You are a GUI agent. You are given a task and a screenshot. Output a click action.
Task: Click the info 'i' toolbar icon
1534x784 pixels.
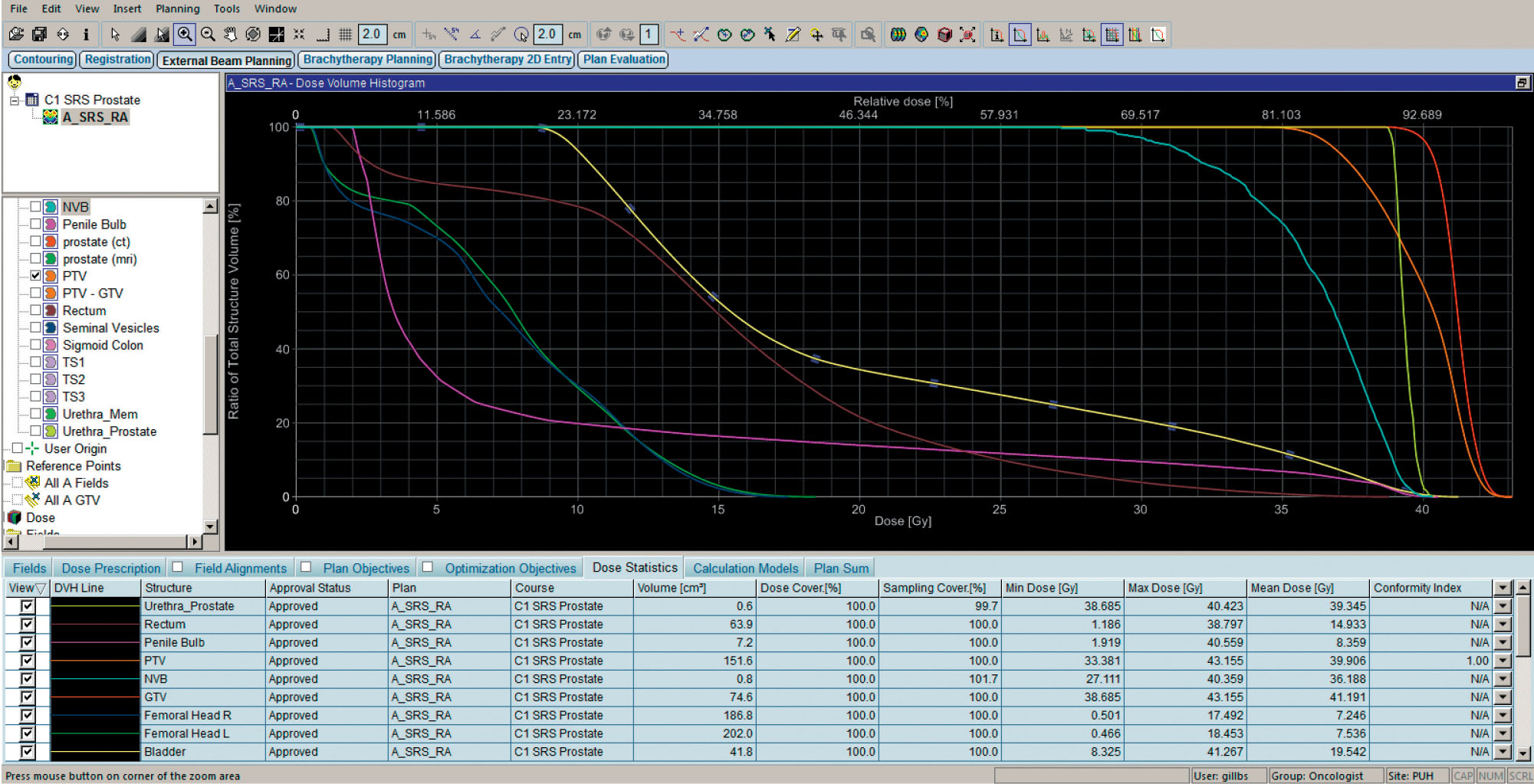coord(86,34)
